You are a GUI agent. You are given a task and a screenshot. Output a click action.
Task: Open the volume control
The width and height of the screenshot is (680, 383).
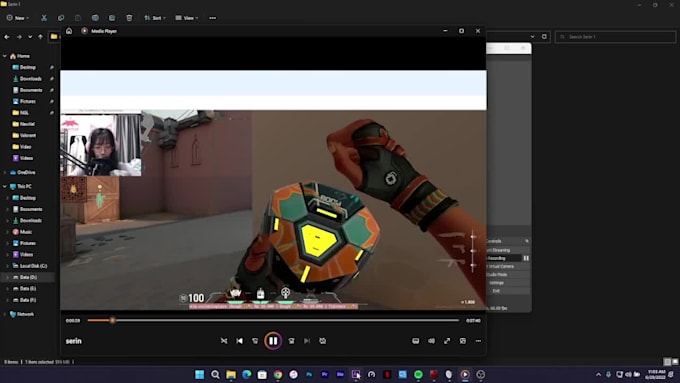(431, 341)
